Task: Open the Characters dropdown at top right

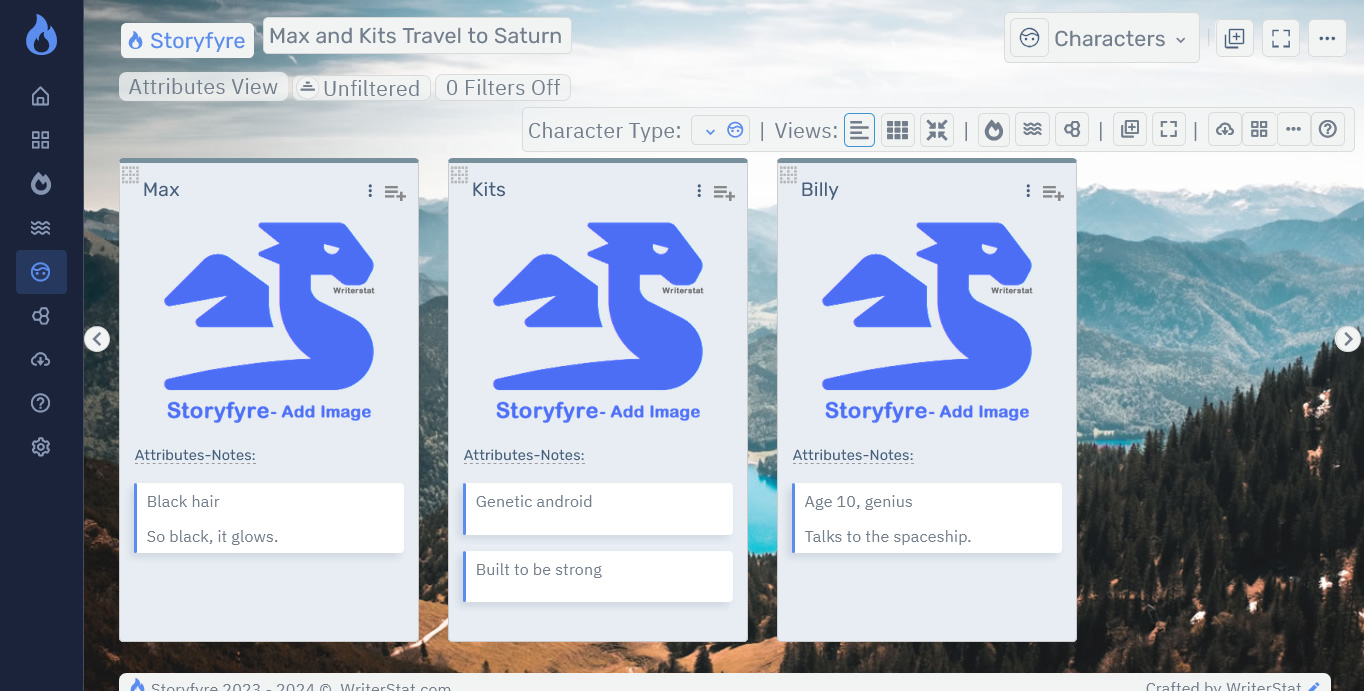Action: click(x=1101, y=38)
